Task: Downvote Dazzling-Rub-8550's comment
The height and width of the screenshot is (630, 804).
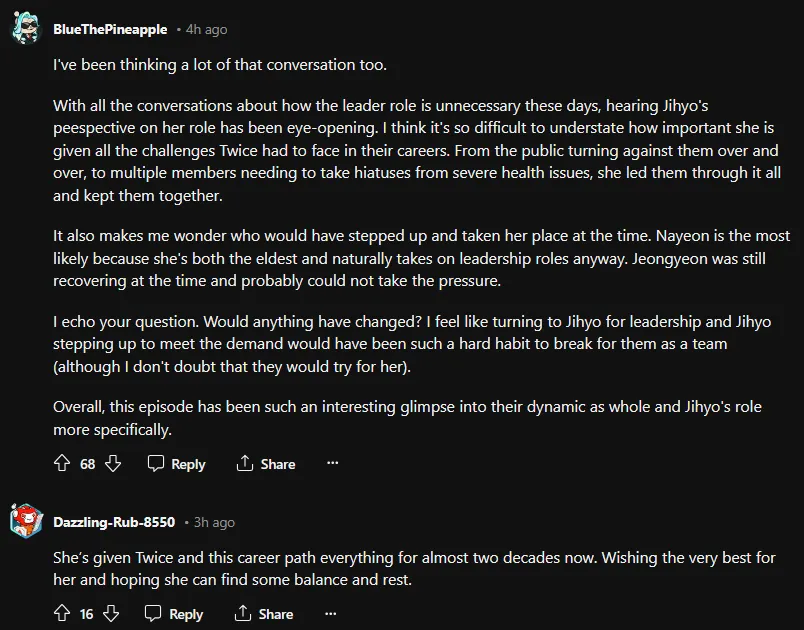Action: tap(111, 614)
